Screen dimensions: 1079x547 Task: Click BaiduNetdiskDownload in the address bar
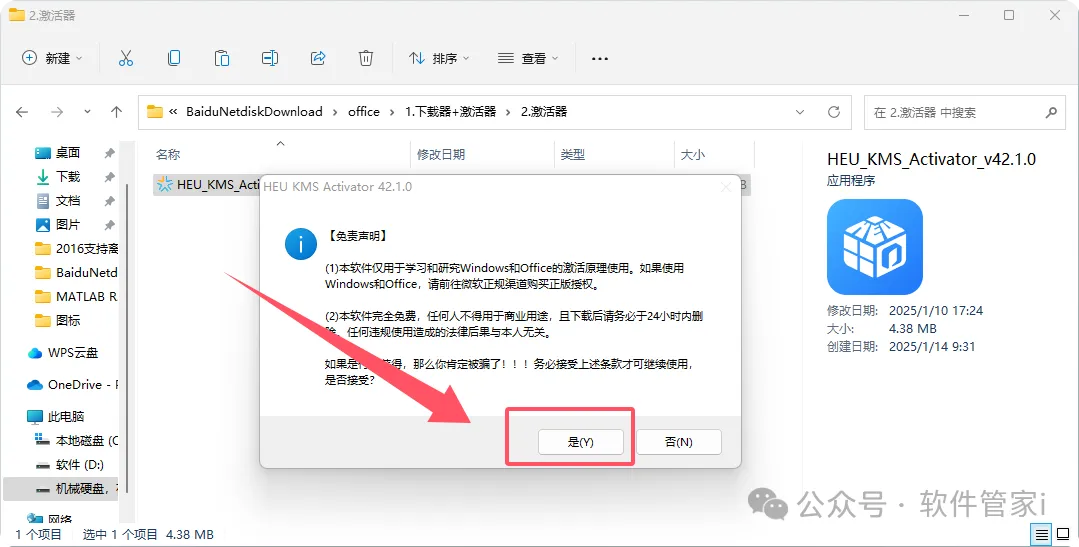click(254, 111)
